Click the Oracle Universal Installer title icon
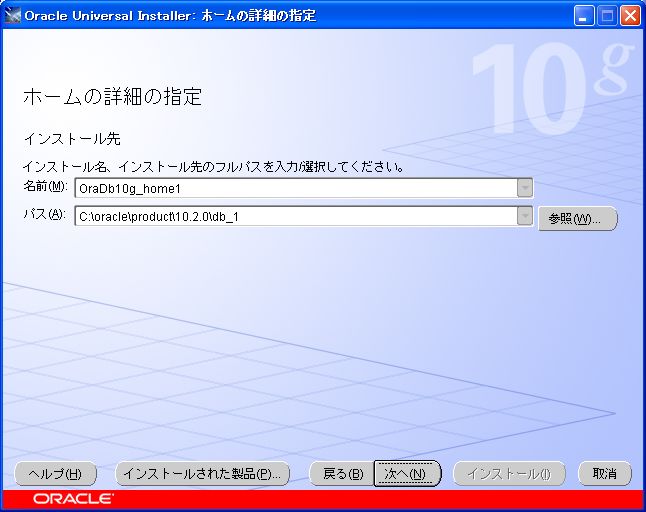The height and width of the screenshot is (512, 646). click(x=12, y=16)
